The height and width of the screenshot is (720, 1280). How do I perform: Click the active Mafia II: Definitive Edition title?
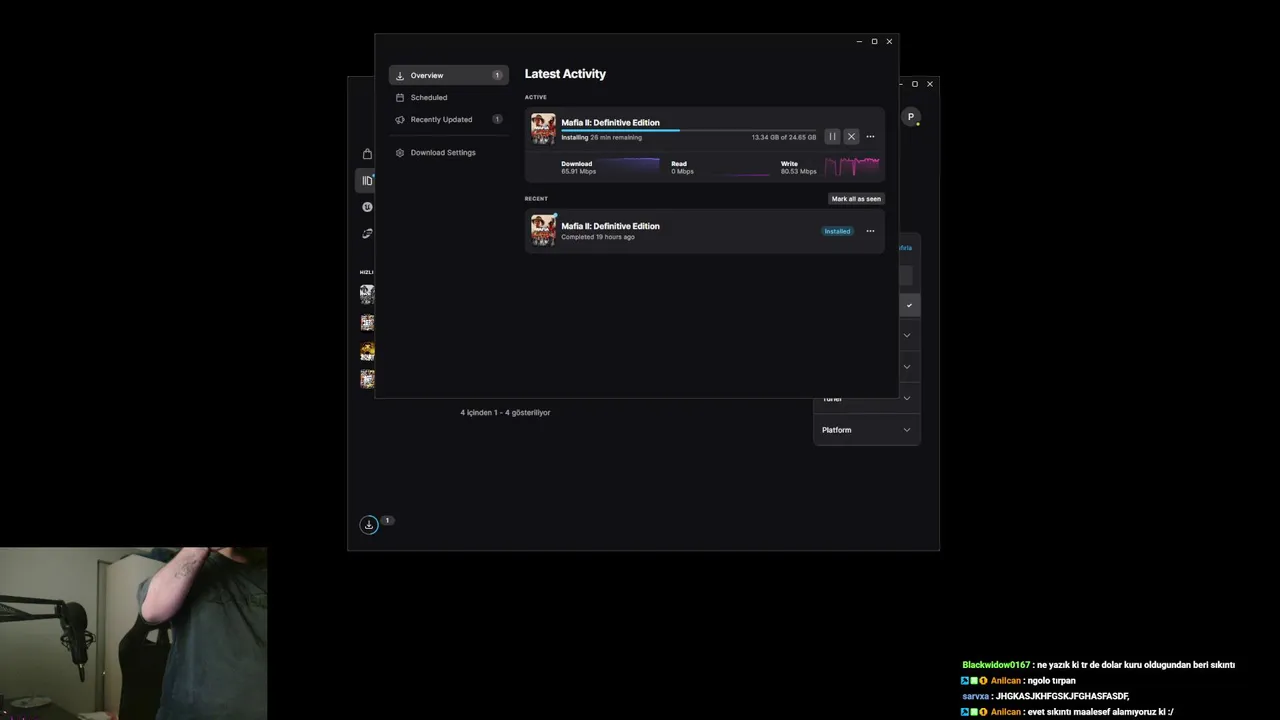pyautogui.click(x=610, y=122)
